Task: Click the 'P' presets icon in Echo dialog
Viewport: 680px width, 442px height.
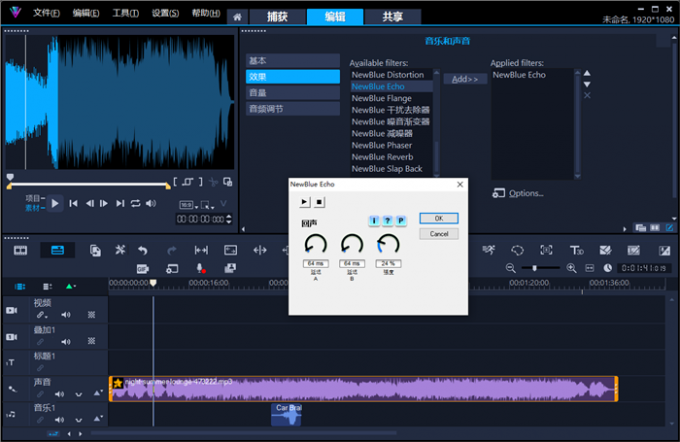Action: [401, 220]
